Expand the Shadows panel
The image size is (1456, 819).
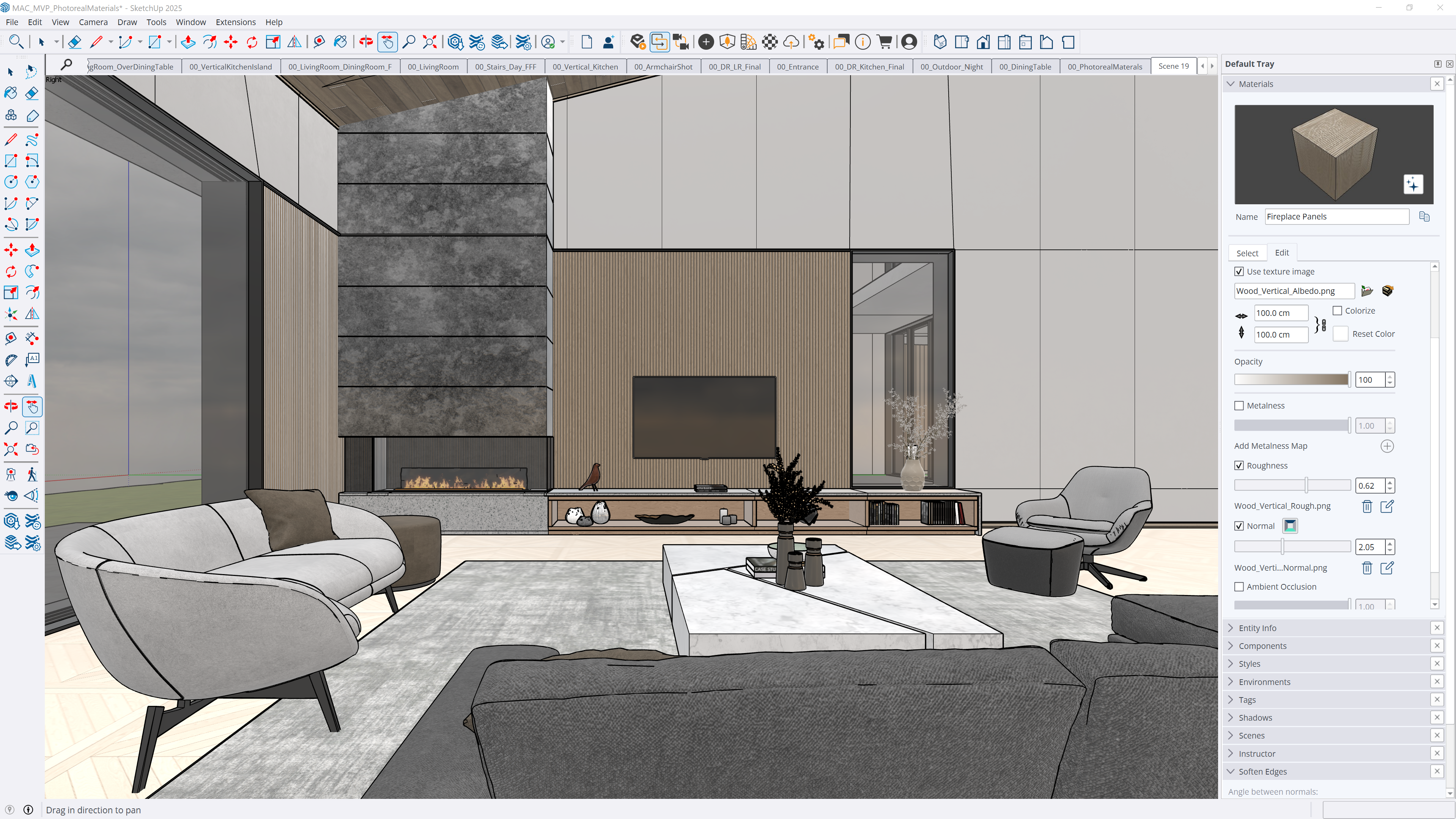point(1255,717)
